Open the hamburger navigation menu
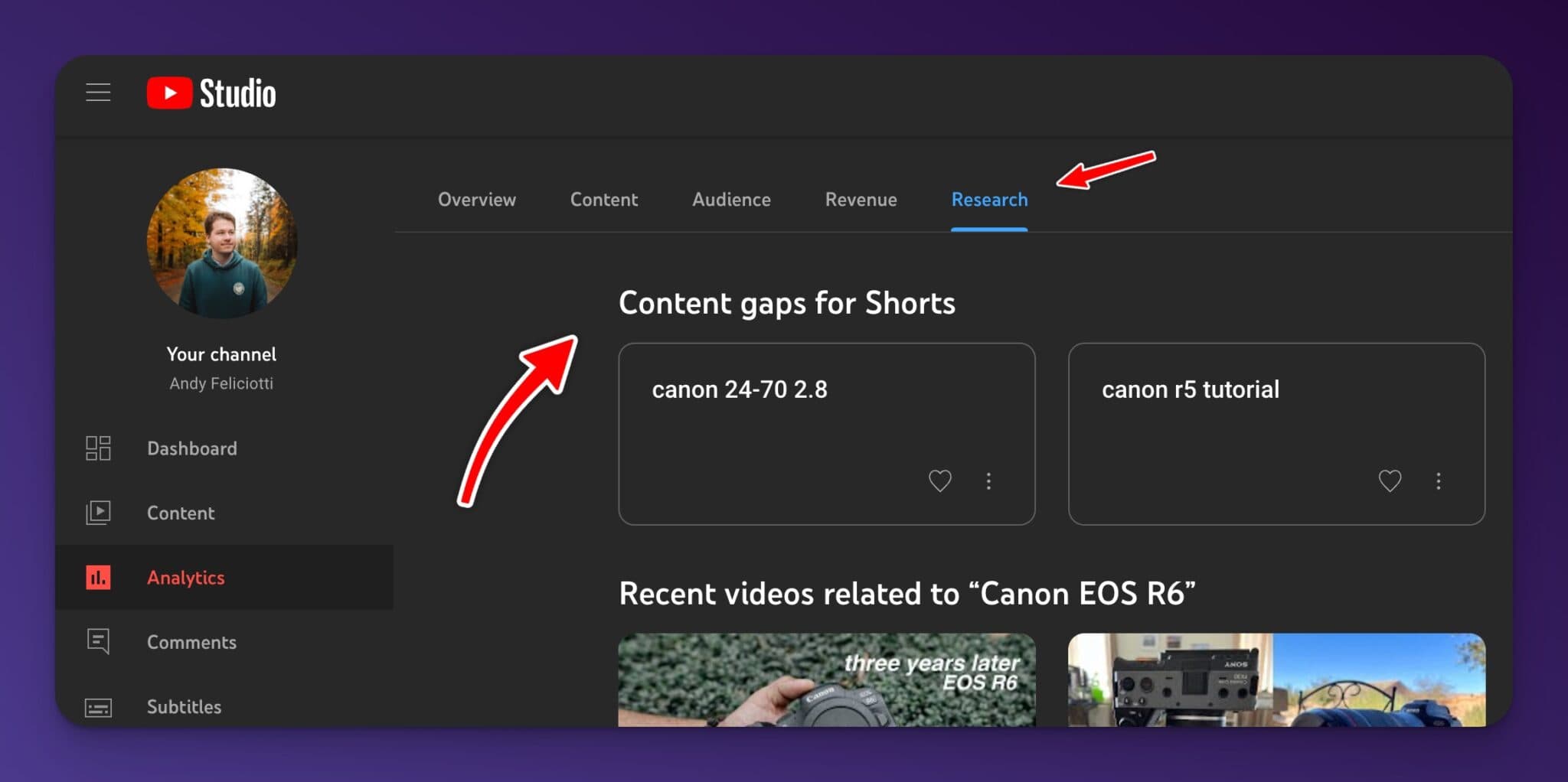This screenshot has height=782, width=1568. point(98,93)
